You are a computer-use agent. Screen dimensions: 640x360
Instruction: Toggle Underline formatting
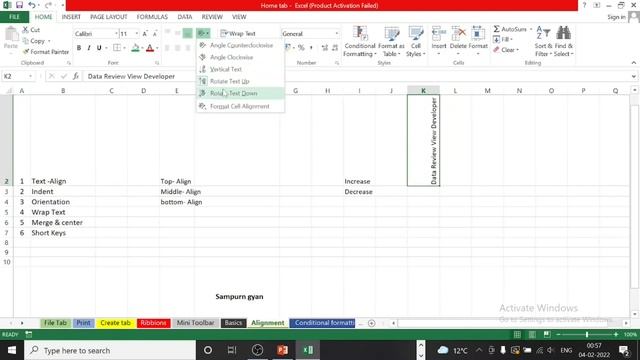(x=99, y=48)
